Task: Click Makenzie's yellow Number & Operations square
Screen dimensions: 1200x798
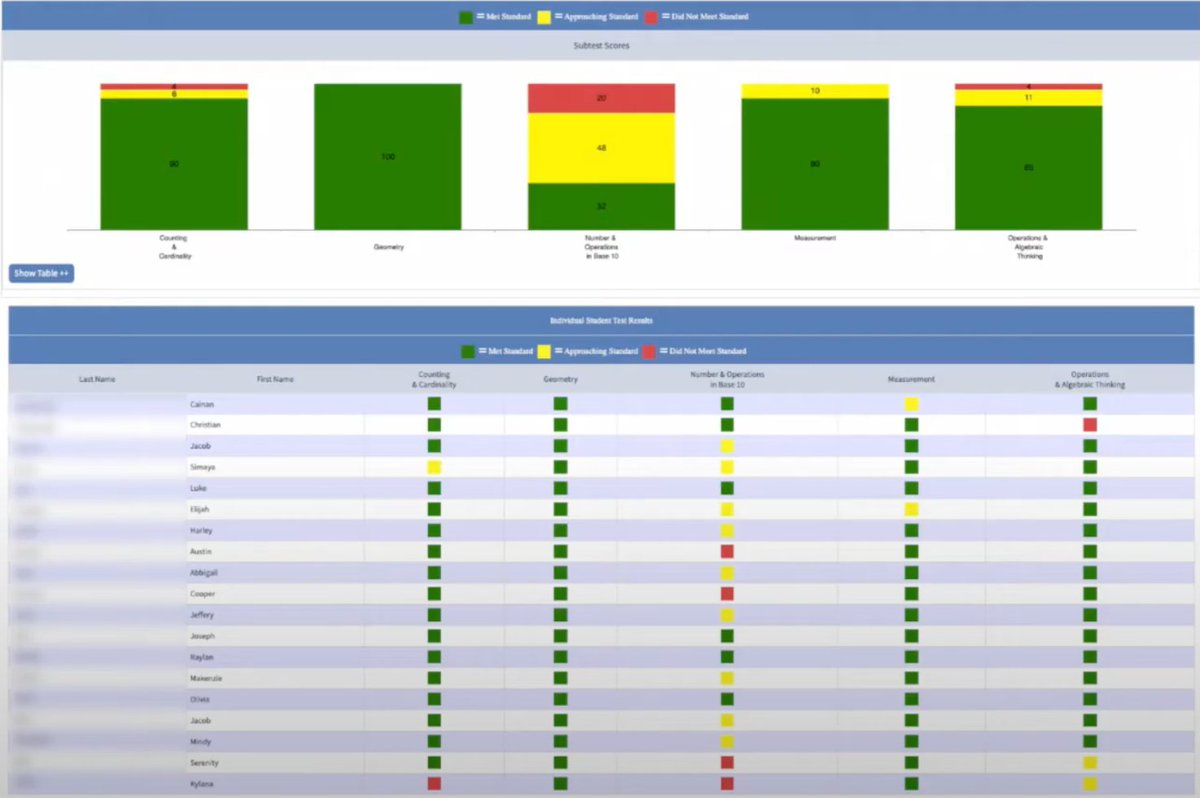Action: (727, 678)
